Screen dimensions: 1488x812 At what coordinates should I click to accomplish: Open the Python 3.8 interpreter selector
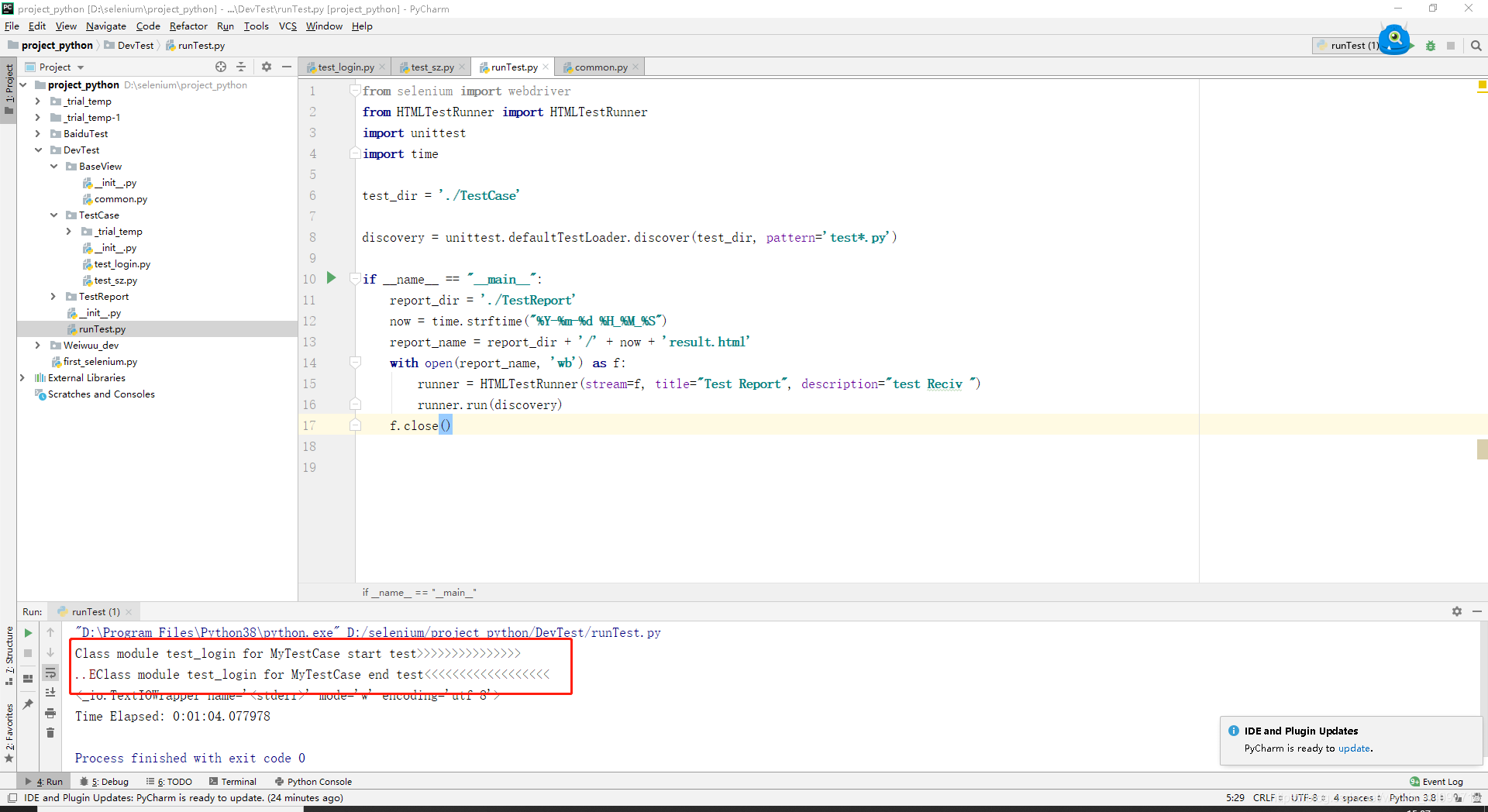(x=1416, y=798)
